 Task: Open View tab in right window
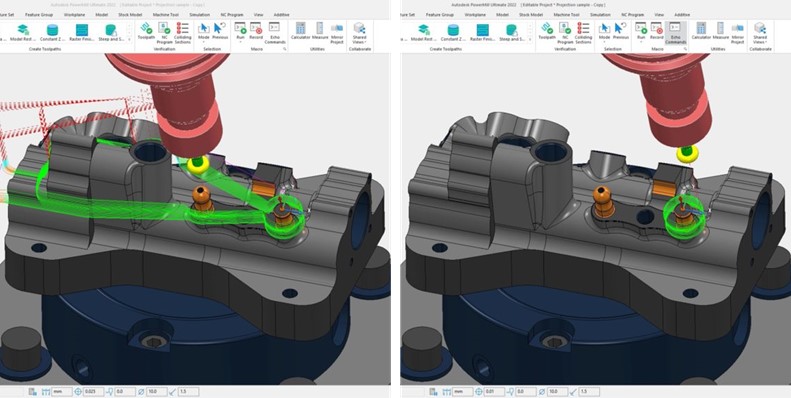(659, 15)
